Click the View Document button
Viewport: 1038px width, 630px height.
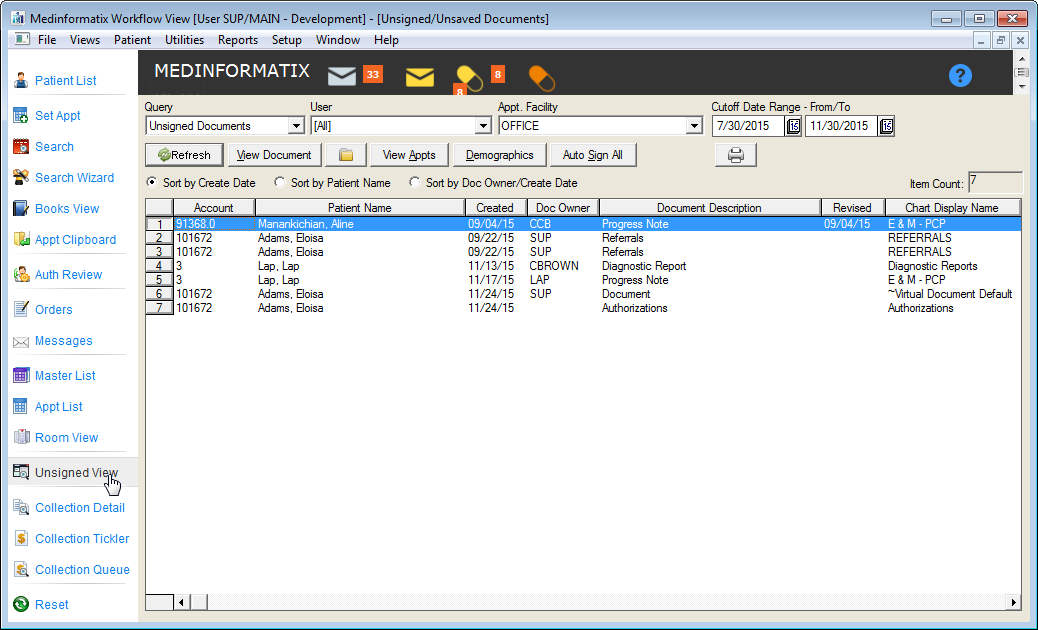274,155
